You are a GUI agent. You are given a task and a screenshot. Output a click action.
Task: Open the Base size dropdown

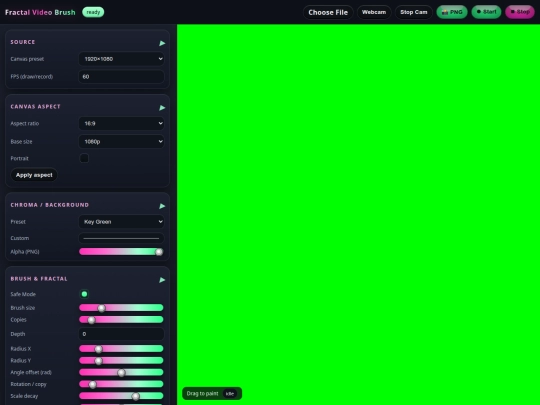click(121, 142)
